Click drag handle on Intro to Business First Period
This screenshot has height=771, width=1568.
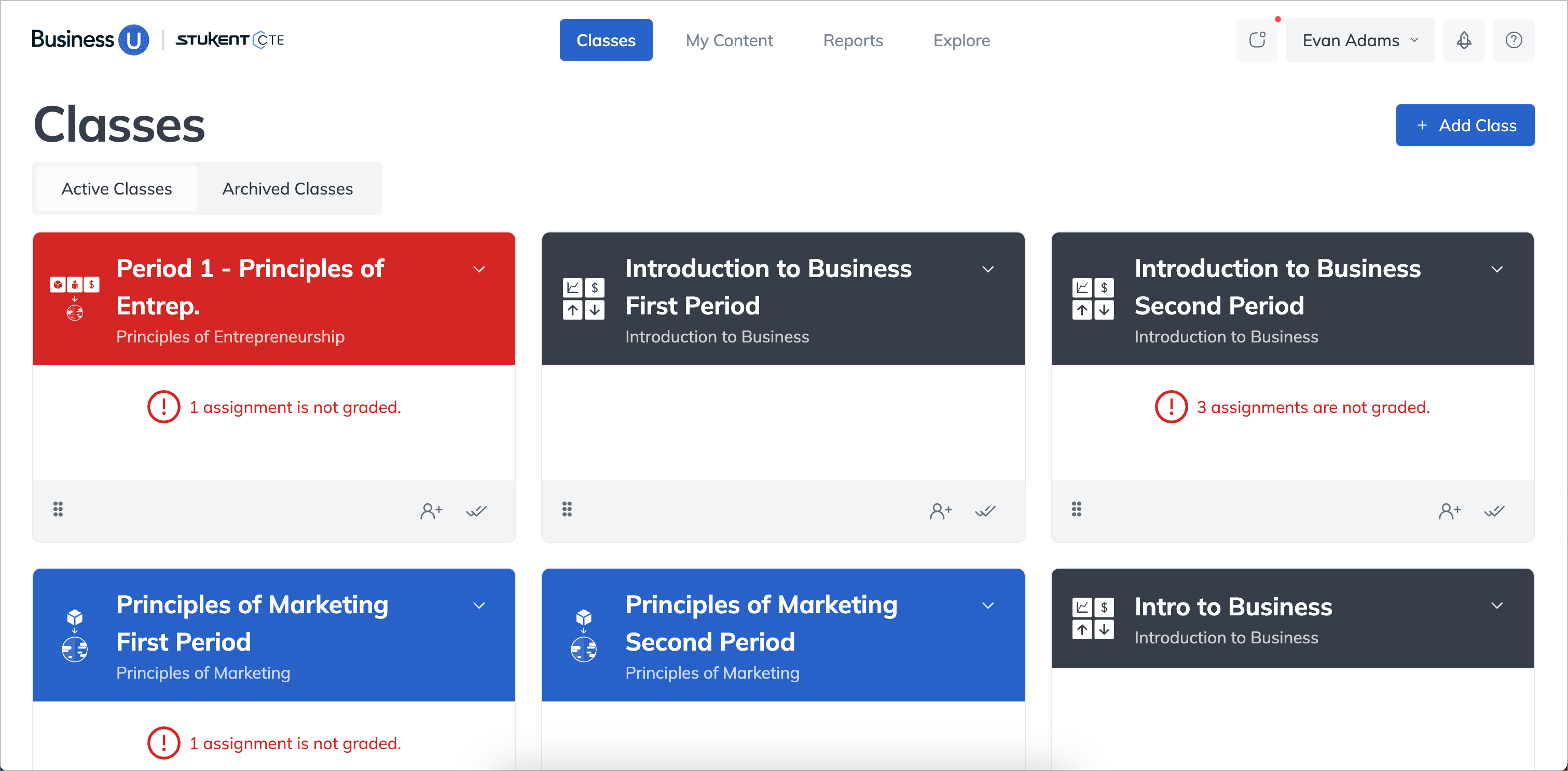567,510
